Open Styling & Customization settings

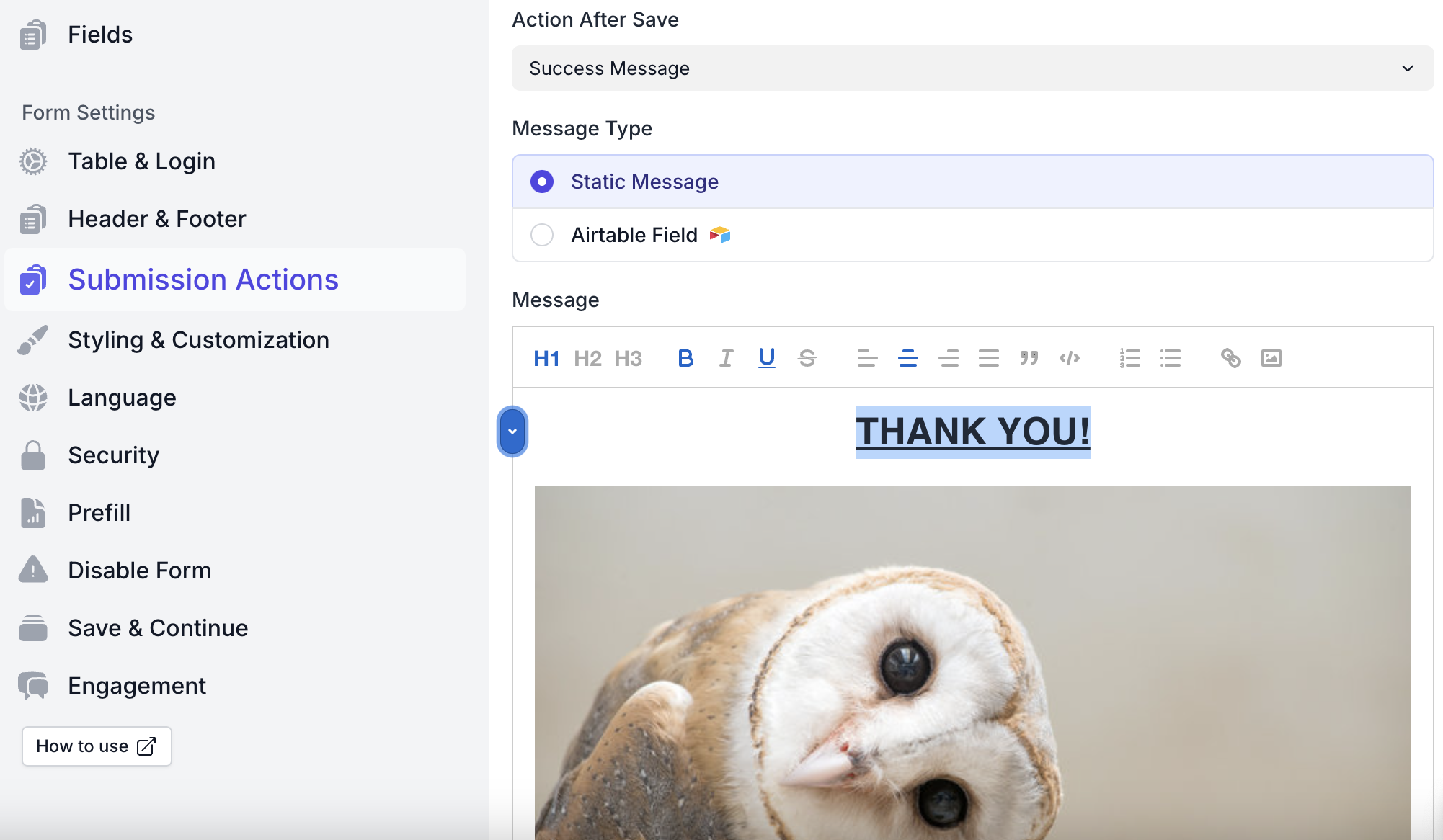pyautogui.click(x=198, y=340)
